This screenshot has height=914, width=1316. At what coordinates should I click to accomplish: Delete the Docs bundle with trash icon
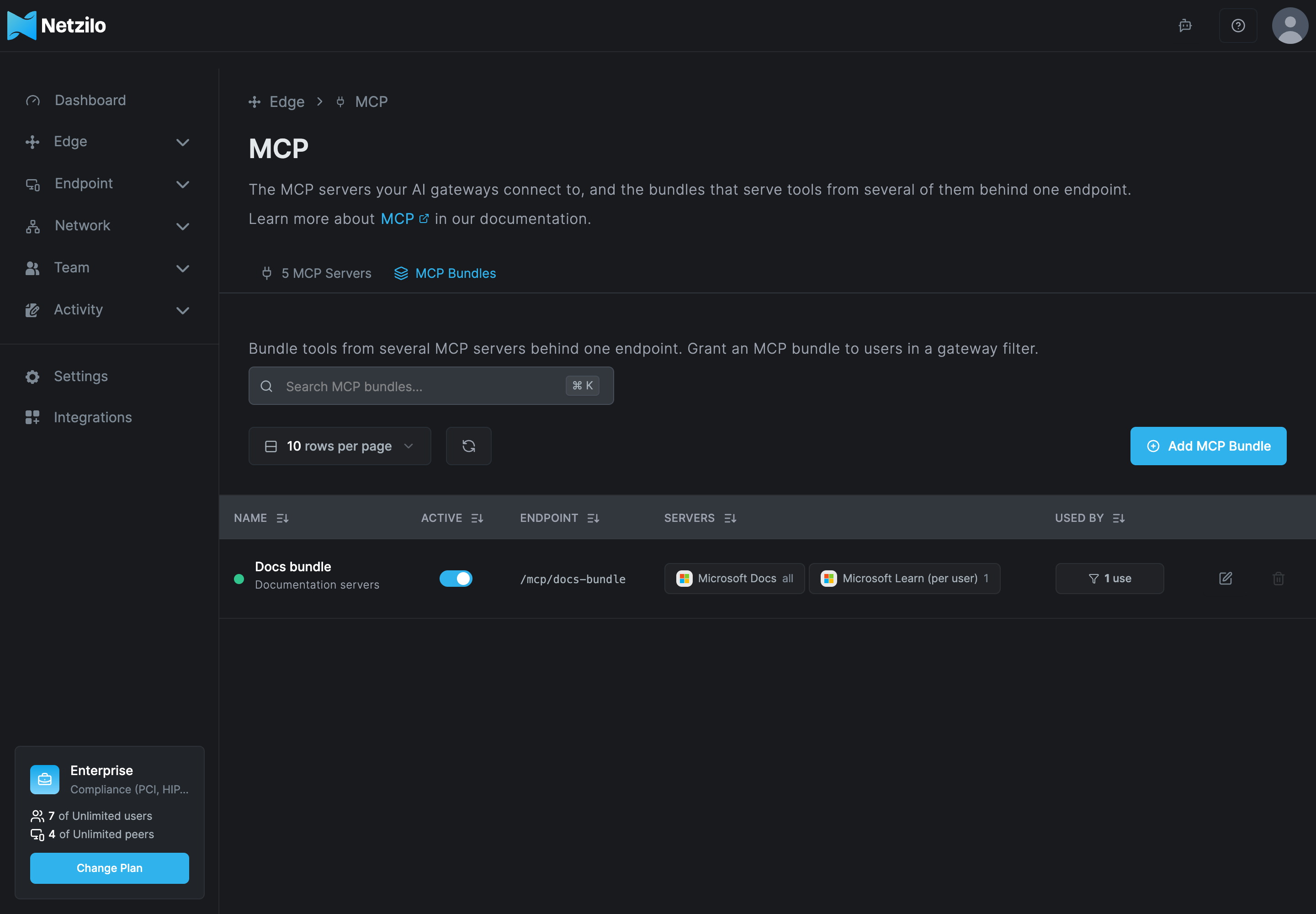coord(1278,579)
